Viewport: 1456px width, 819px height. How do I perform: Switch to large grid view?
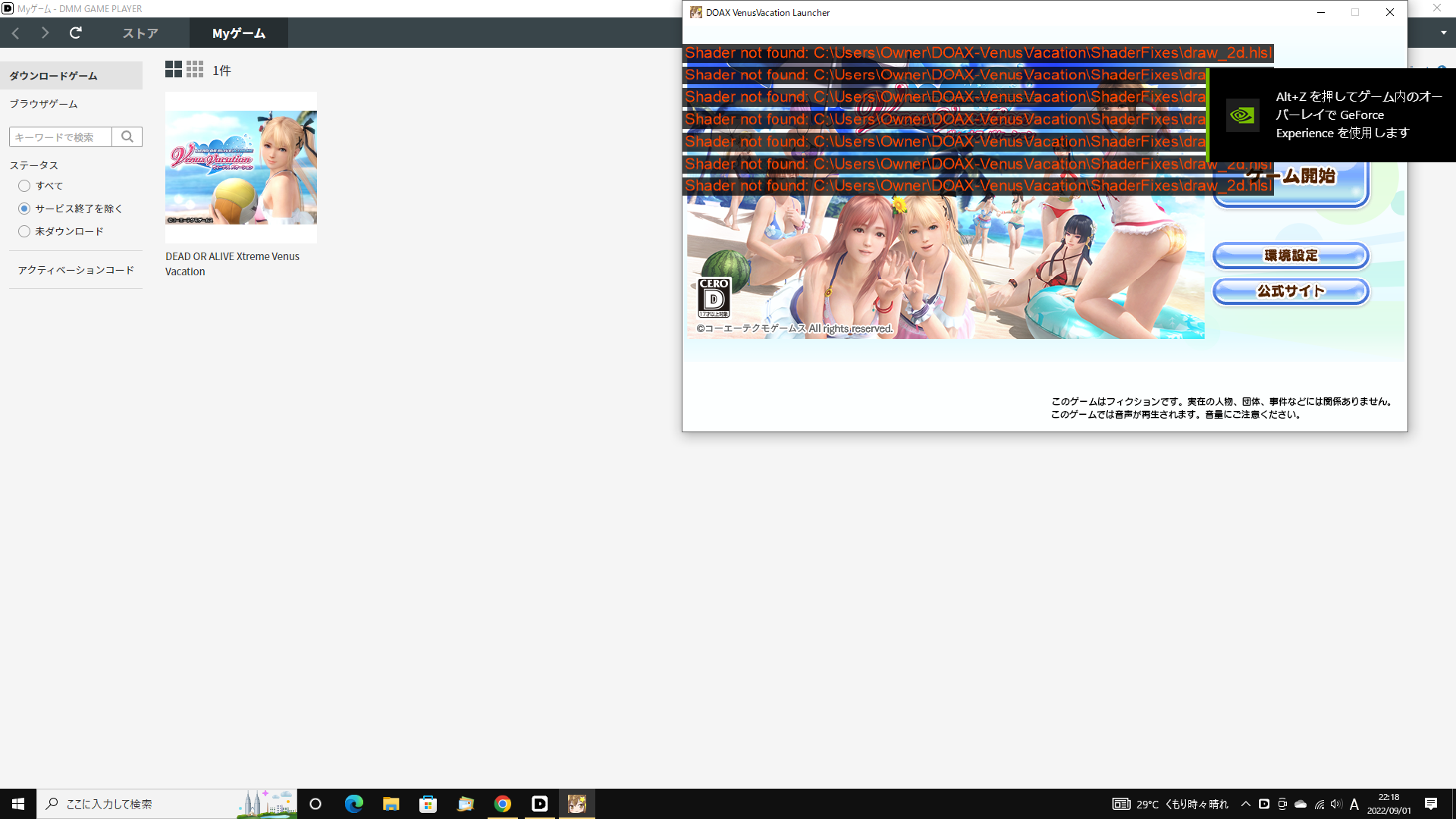pyautogui.click(x=174, y=70)
